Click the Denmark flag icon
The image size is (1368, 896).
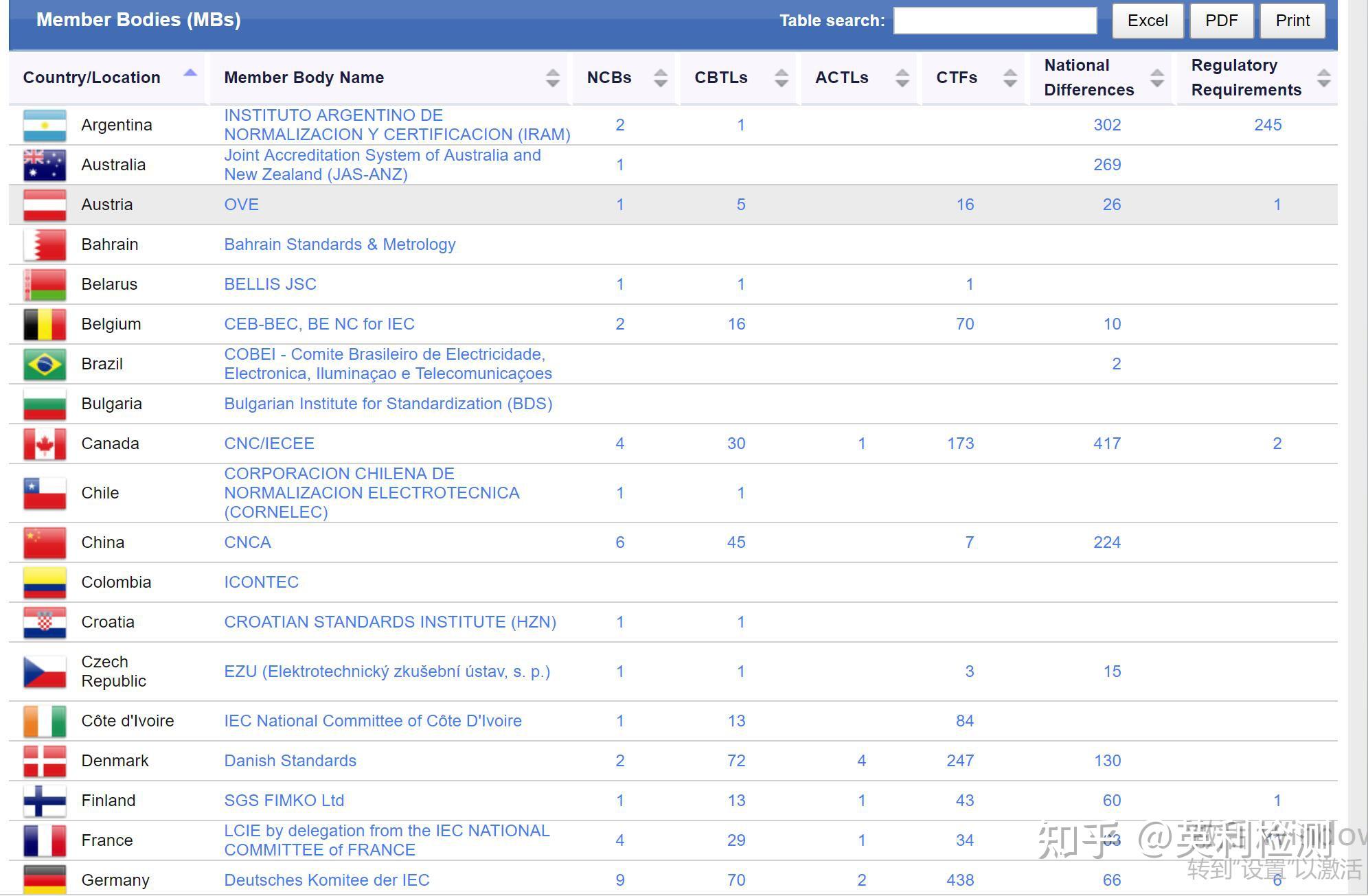45,761
